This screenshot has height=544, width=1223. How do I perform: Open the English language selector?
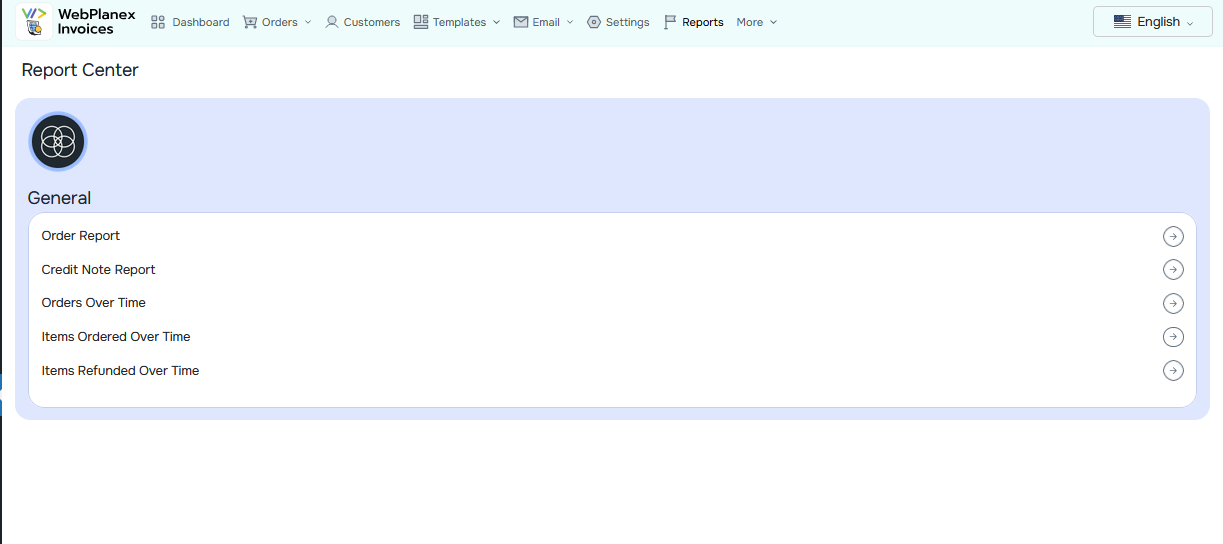point(1152,22)
